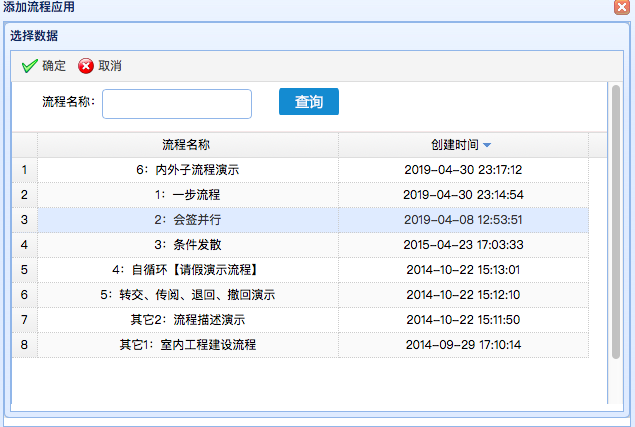The height and width of the screenshot is (427, 635).
Task: Click the 确定 label text
Action: tap(54, 66)
